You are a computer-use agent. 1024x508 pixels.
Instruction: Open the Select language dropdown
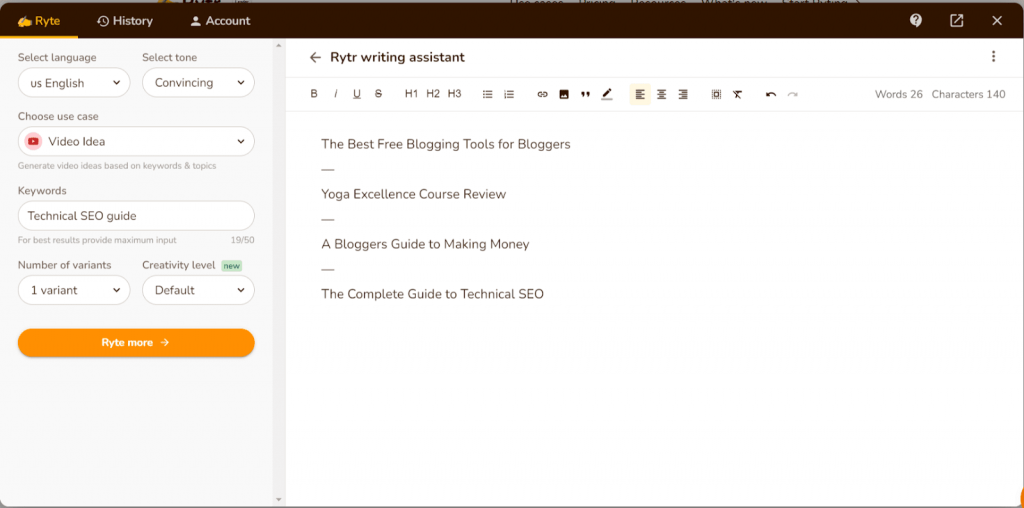coord(74,83)
